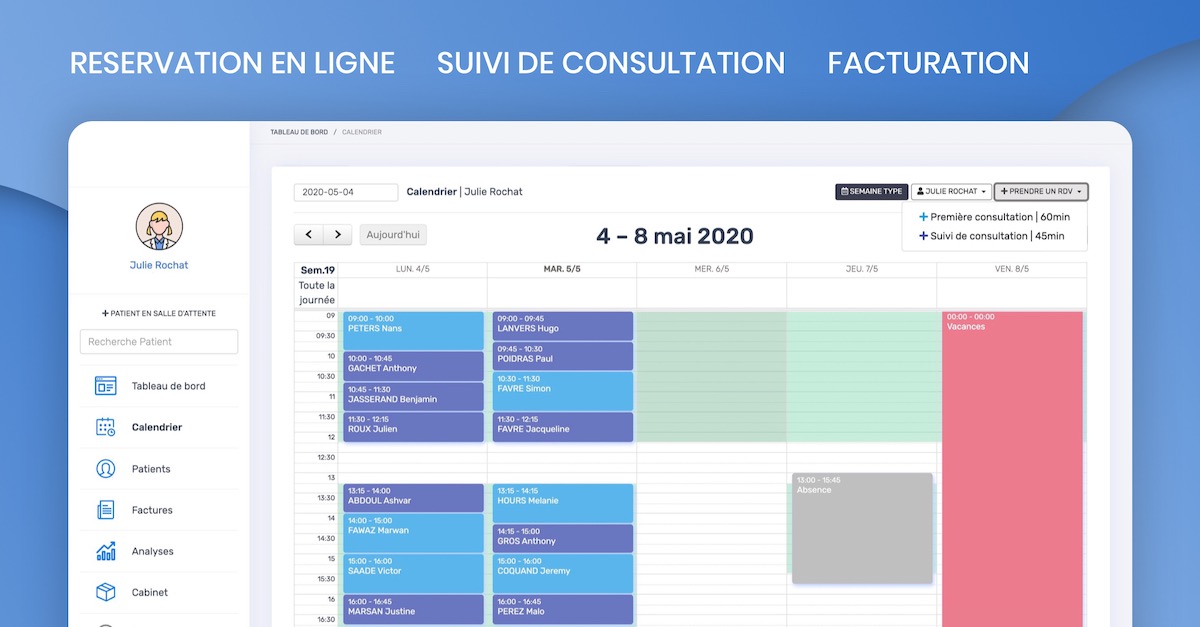Click the Tableau de bord sidebar icon
Image resolution: width=1200 pixels, height=627 pixels.
tap(105, 386)
